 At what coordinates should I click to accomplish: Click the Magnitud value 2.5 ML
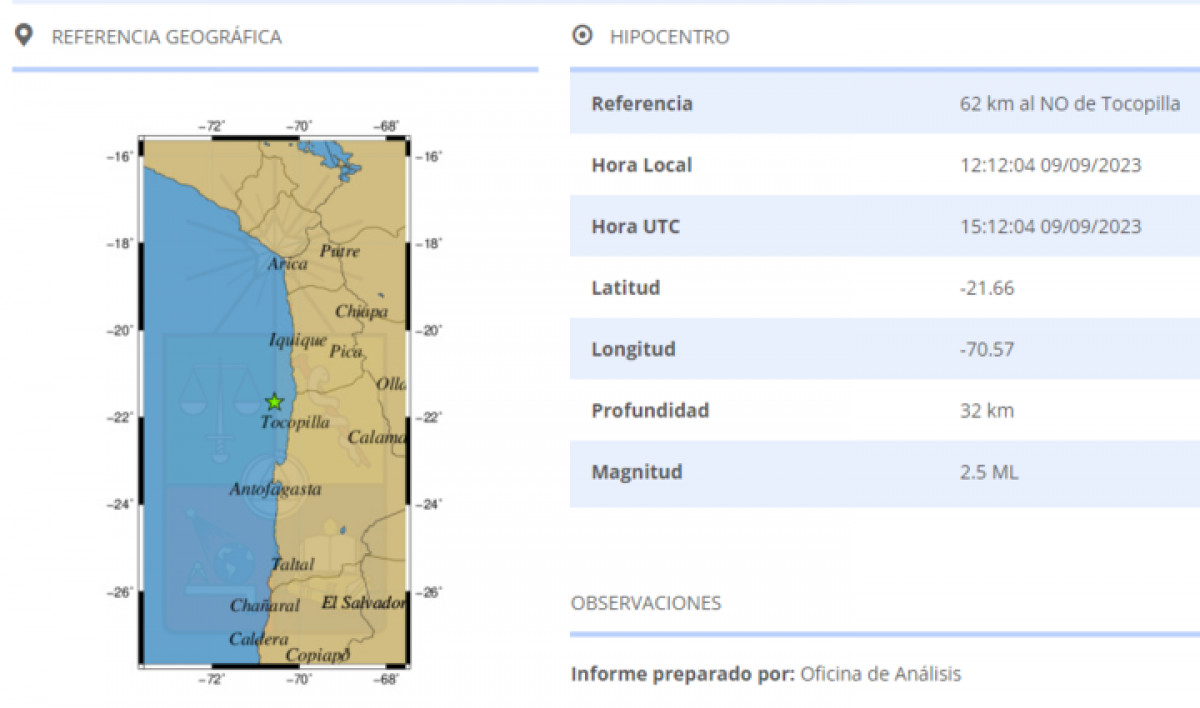(x=988, y=472)
